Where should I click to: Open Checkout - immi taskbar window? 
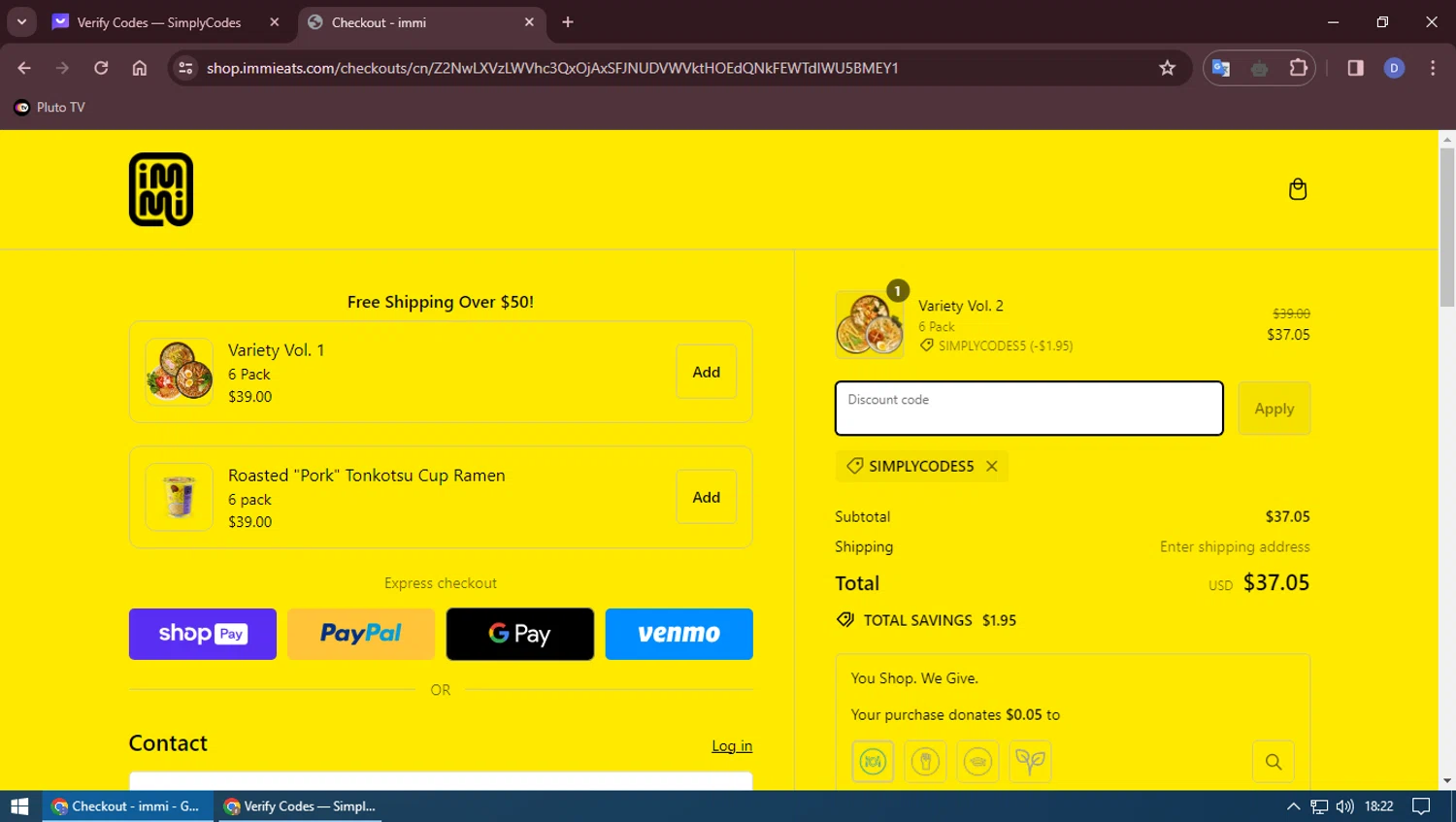(x=127, y=806)
